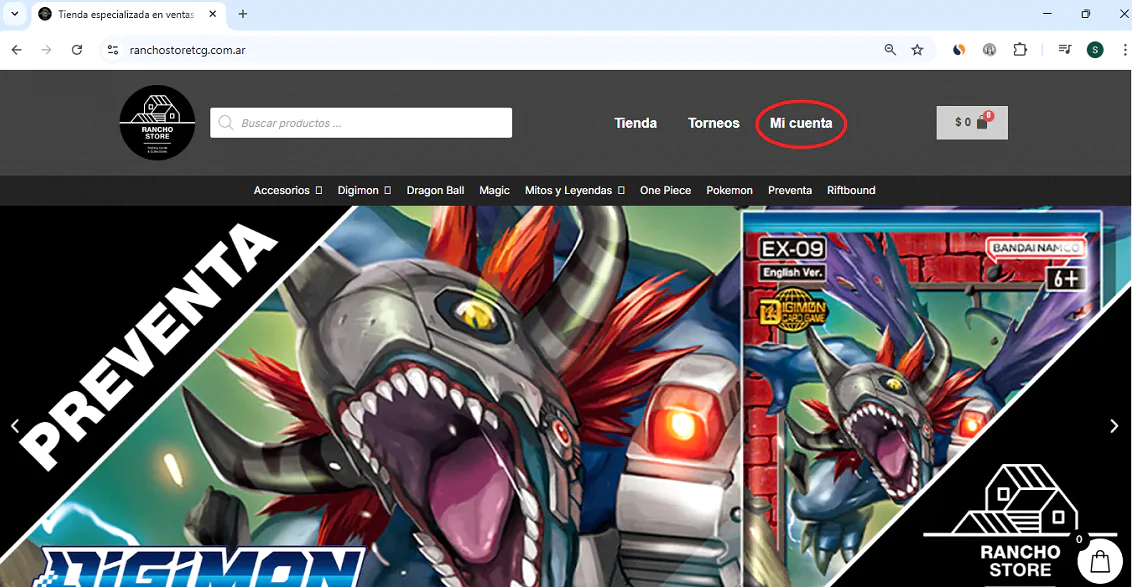Bookmark this page with the star icon
The width and height of the screenshot is (1132, 587).
[x=918, y=50]
